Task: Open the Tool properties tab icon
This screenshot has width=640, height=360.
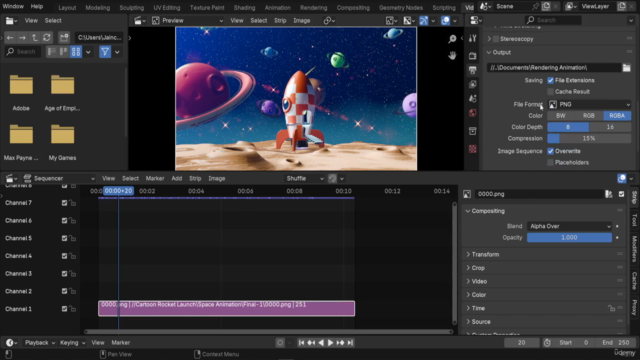Action: click(473, 38)
